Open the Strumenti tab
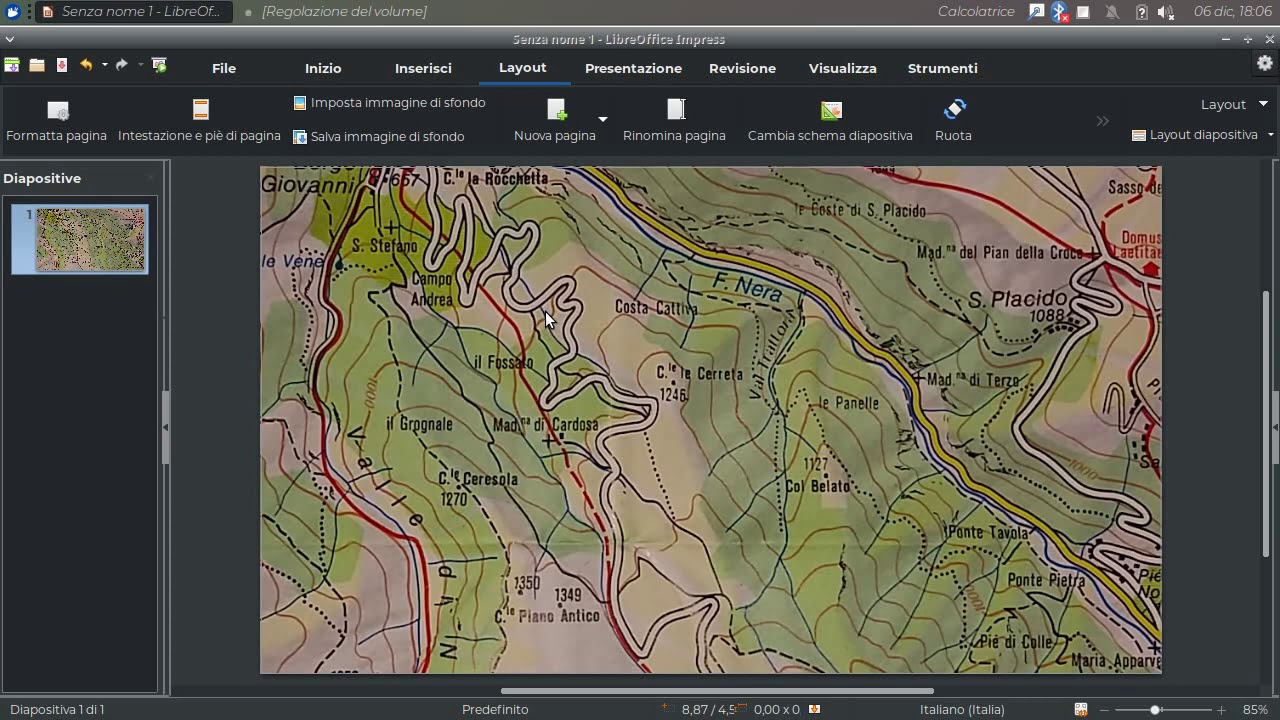Image resolution: width=1280 pixels, height=720 pixels. click(943, 68)
